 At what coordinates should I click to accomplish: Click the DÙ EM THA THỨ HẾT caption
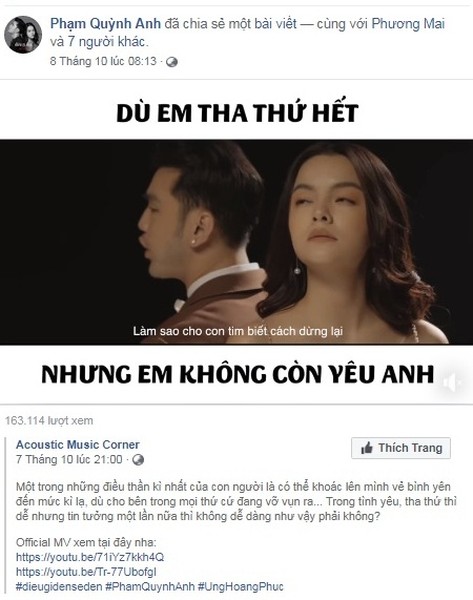coord(237,113)
